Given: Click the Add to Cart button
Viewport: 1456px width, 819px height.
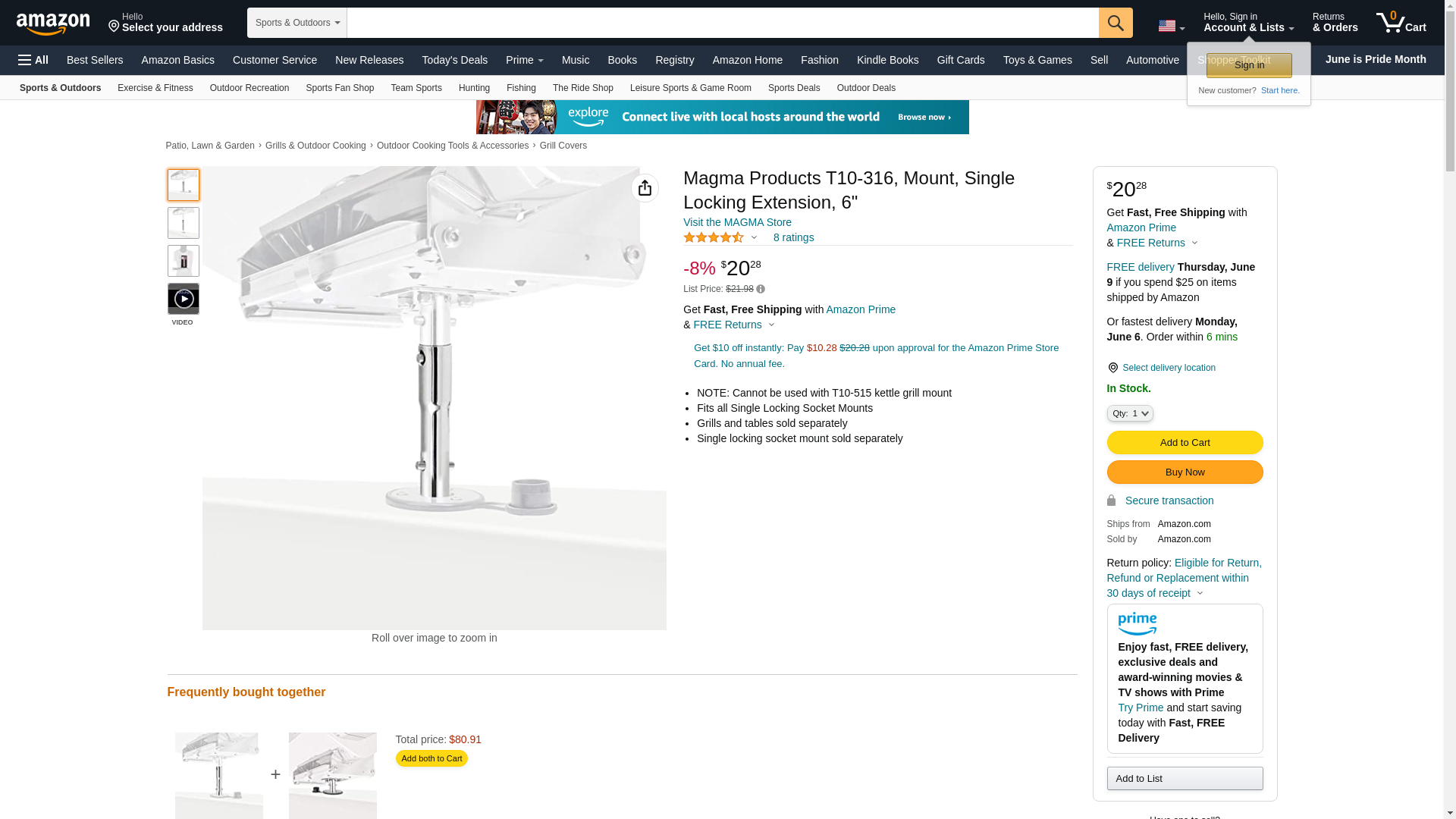Looking at the screenshot, I should point(1184,443).
